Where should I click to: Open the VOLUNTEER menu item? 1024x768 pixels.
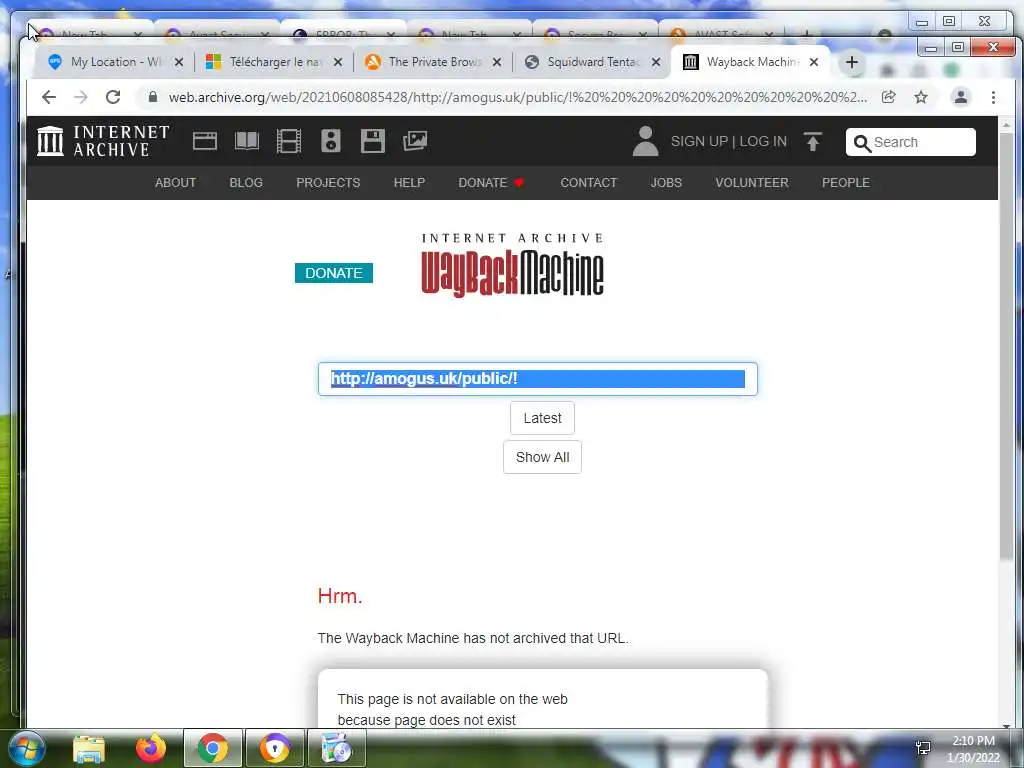[x=752, y=183]
